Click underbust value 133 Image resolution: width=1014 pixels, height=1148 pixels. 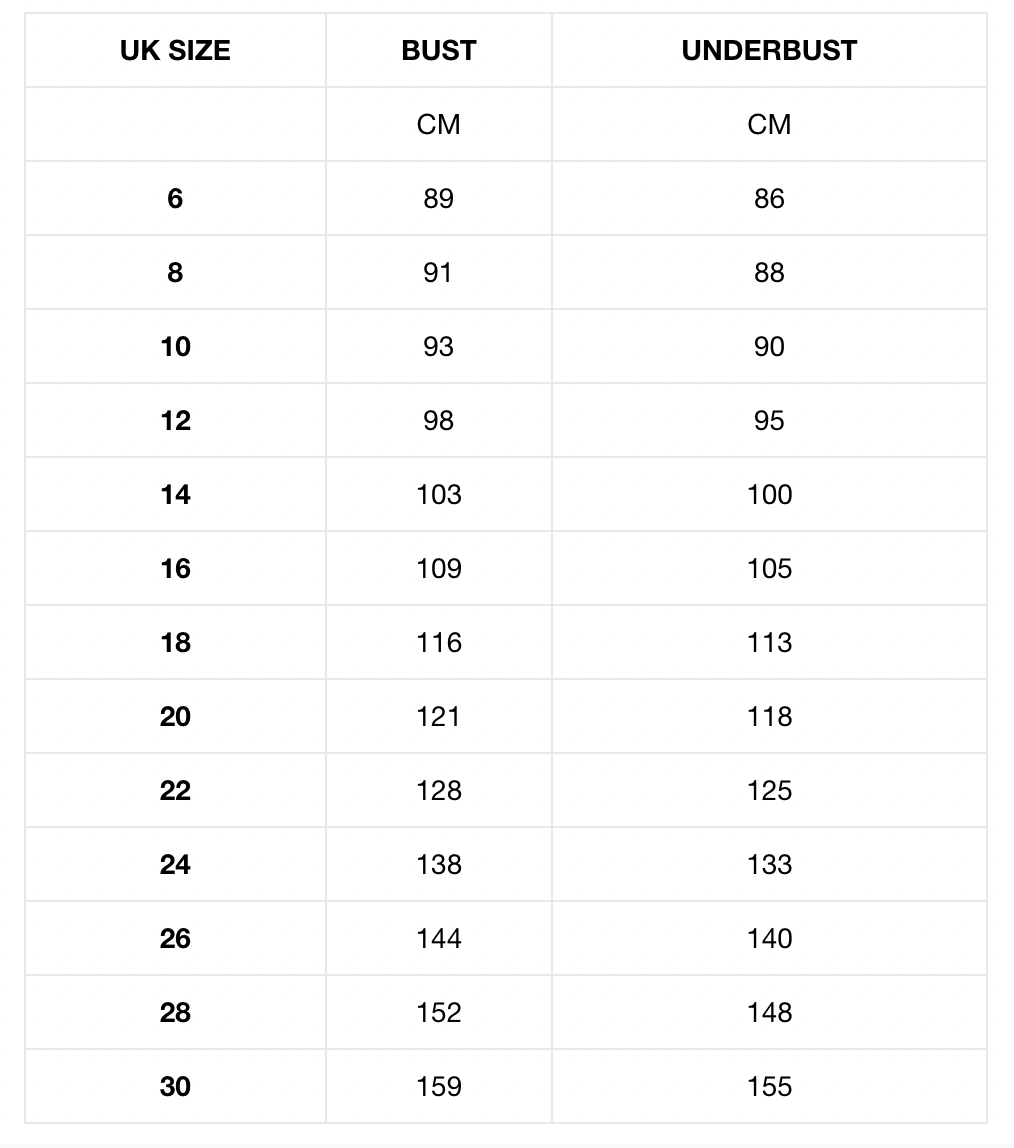click(769, 864)
